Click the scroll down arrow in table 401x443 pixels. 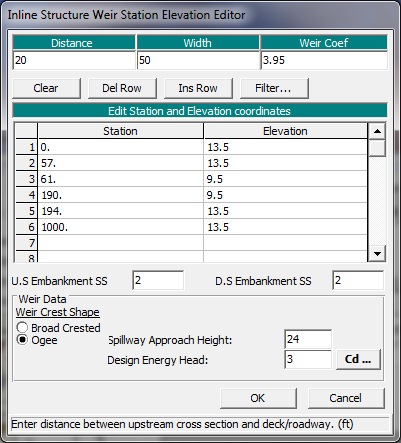tap(377, 254)
